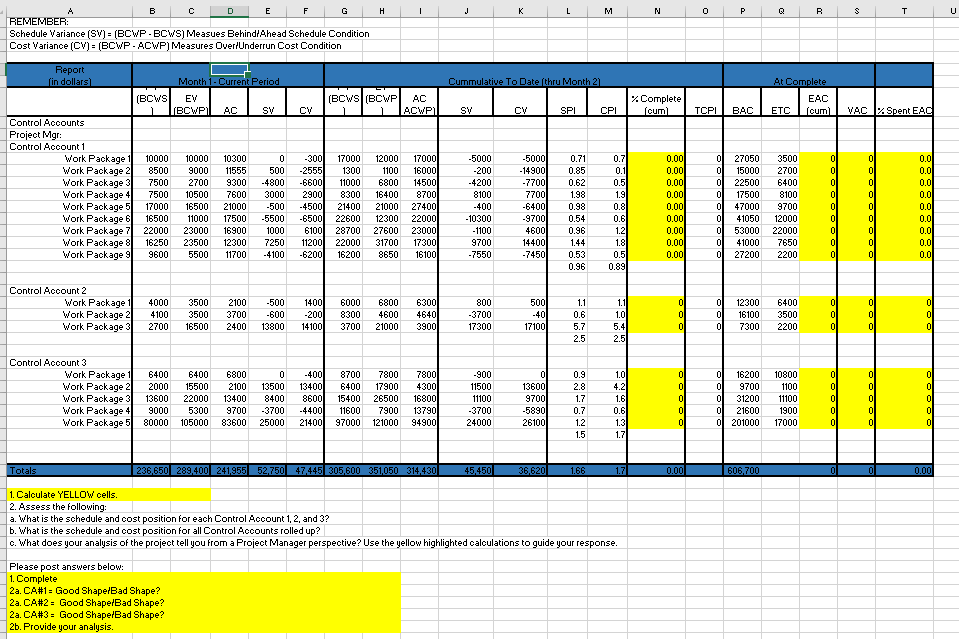Click the 1. Complete answer cell

coord(204,578)
